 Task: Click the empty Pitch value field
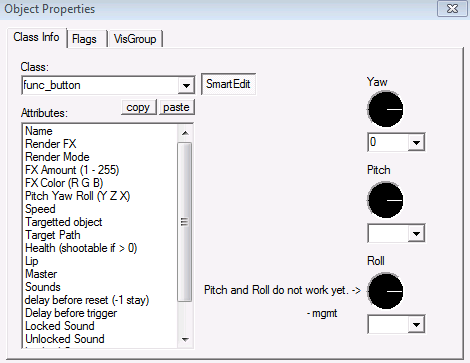[x=388, y=233]
